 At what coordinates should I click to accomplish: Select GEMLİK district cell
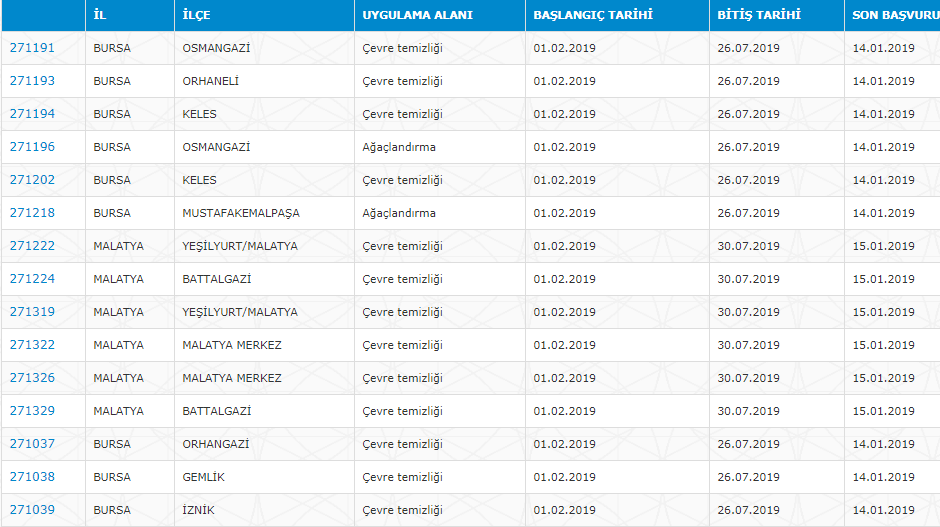[264, 477]
